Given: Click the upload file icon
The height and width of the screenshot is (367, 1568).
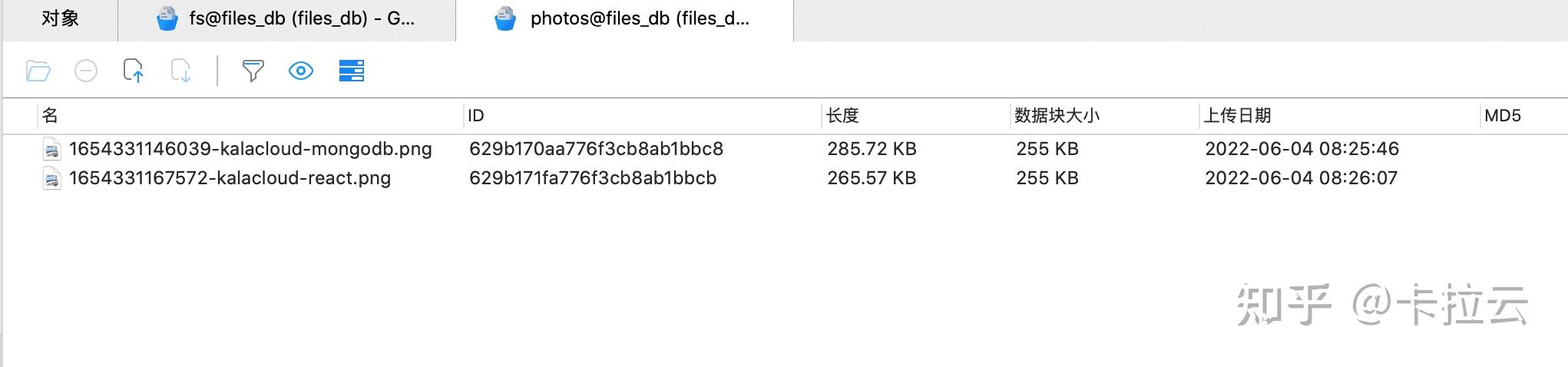Looking at the screenshot, I should pos(134,71).
